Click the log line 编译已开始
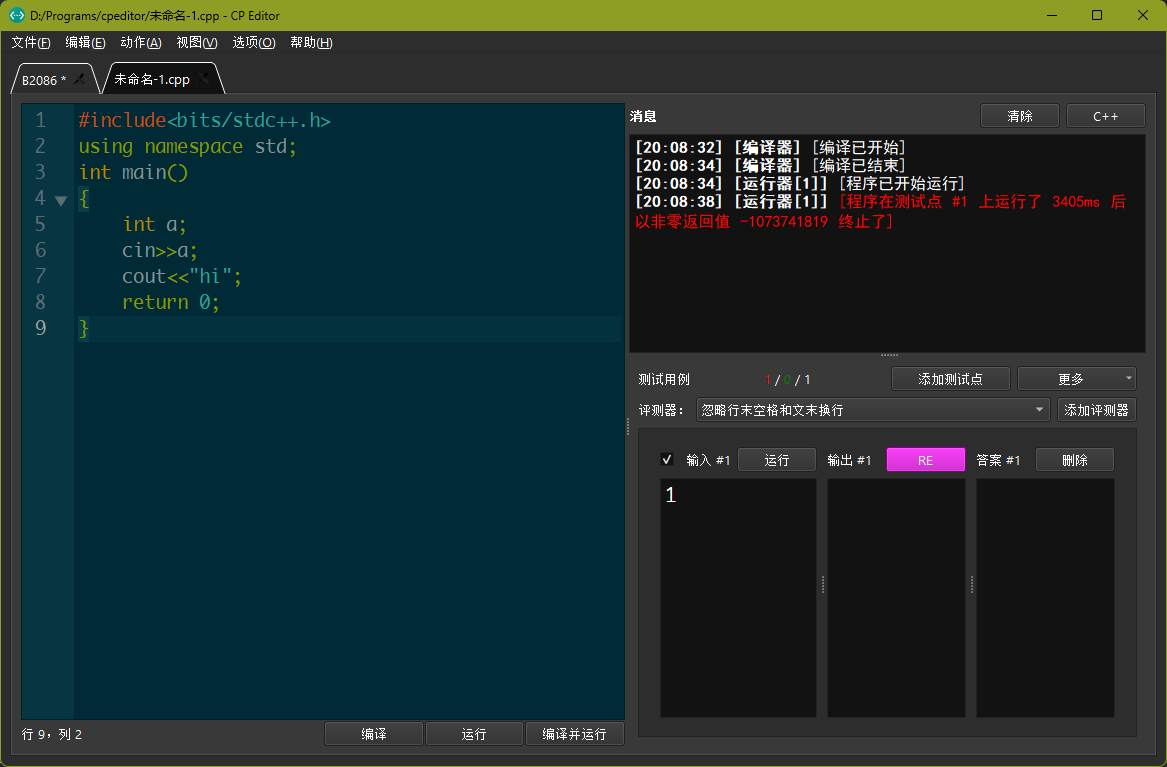 pyautogui.click(x=770, y=147)
